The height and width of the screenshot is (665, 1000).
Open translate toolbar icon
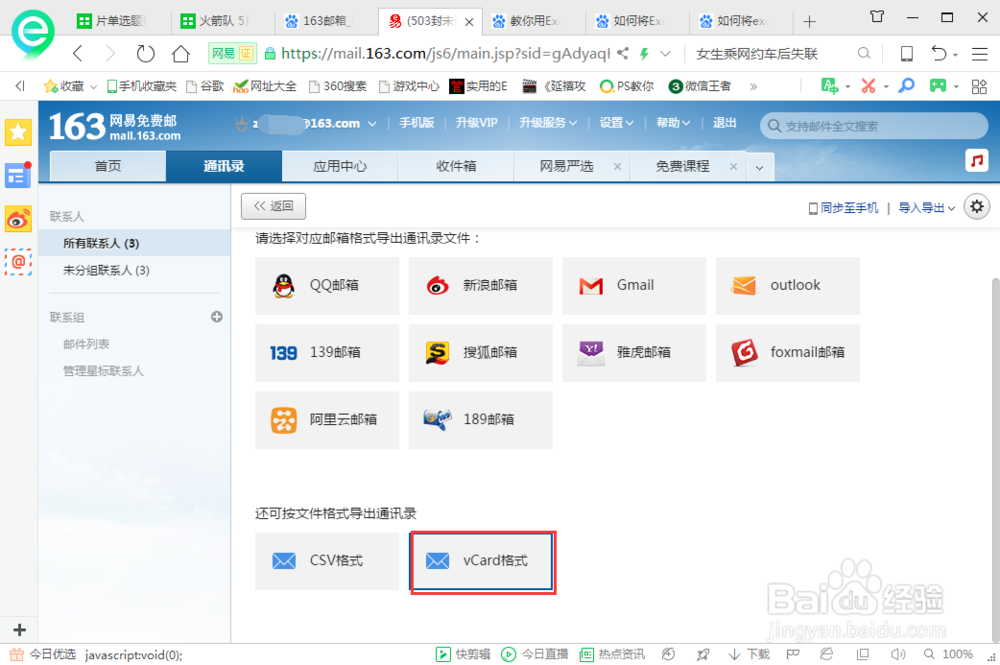point(830,86)
